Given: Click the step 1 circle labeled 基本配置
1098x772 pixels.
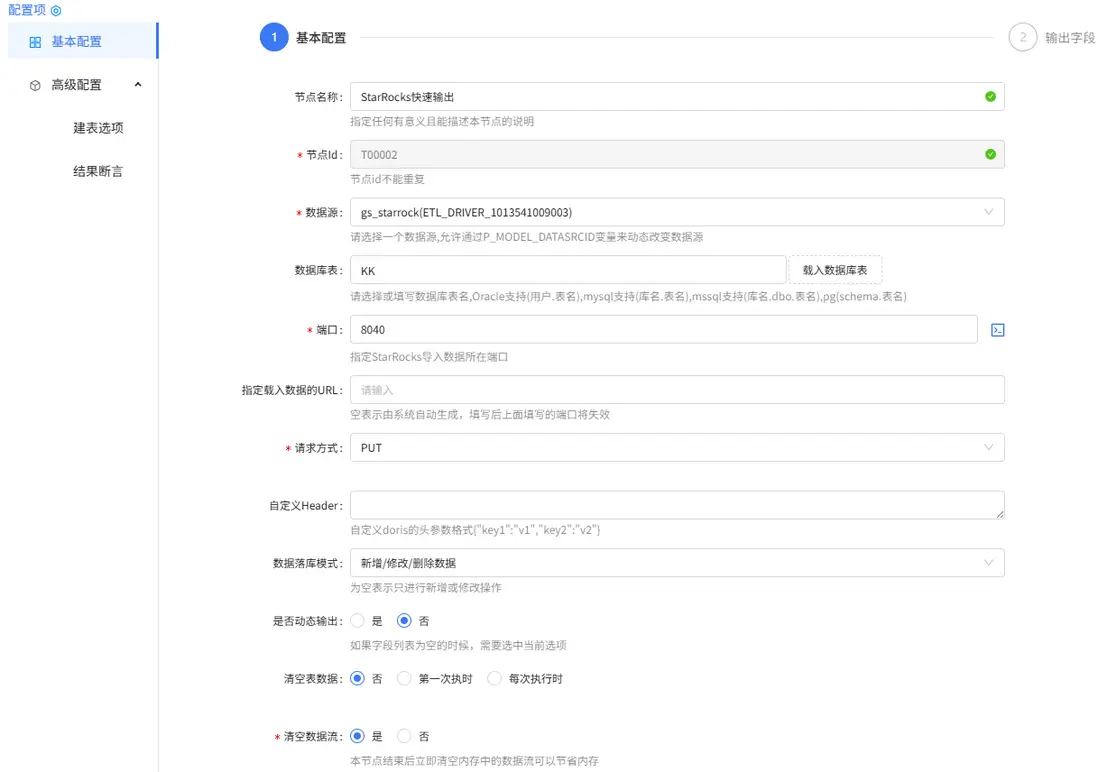Looking at the screenshot, I should point(274,37).
